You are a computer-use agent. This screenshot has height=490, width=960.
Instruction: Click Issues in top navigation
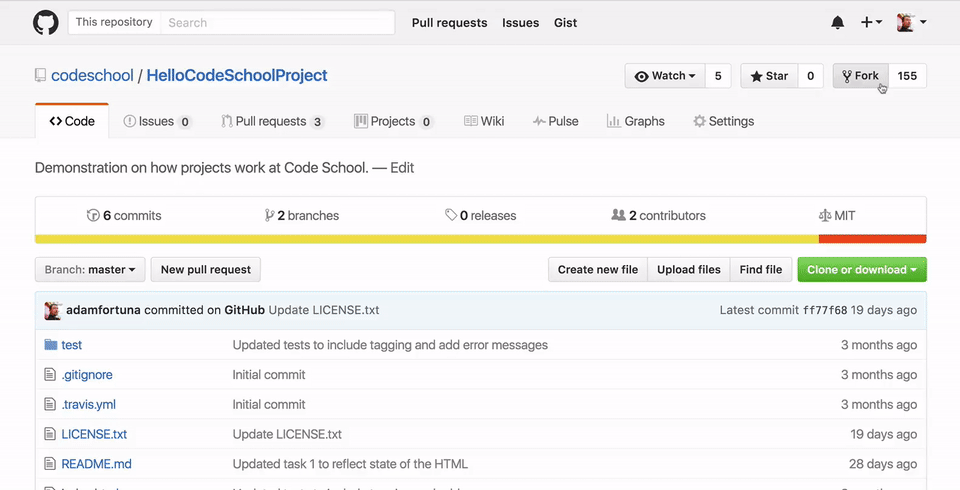click(520, 23)
